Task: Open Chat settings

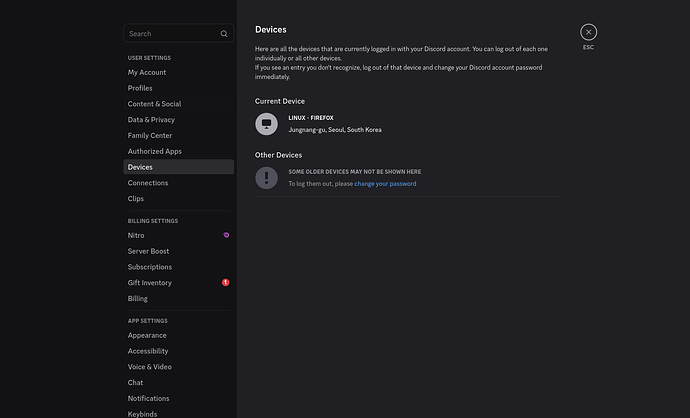Action: [178, 383]
